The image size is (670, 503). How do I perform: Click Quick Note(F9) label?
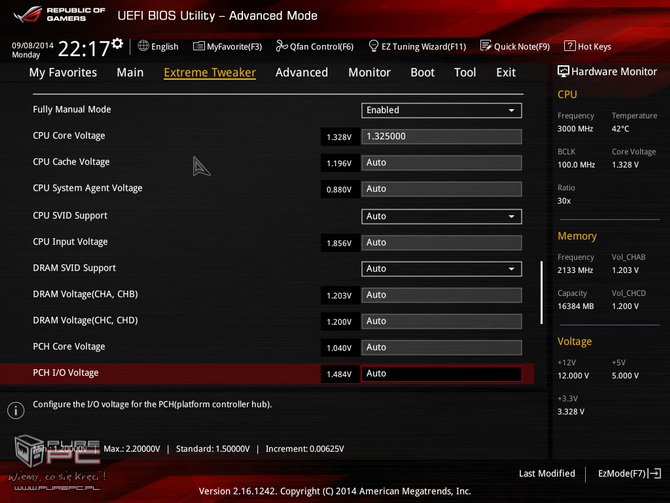pyautogui.click(x=522, y=47)
